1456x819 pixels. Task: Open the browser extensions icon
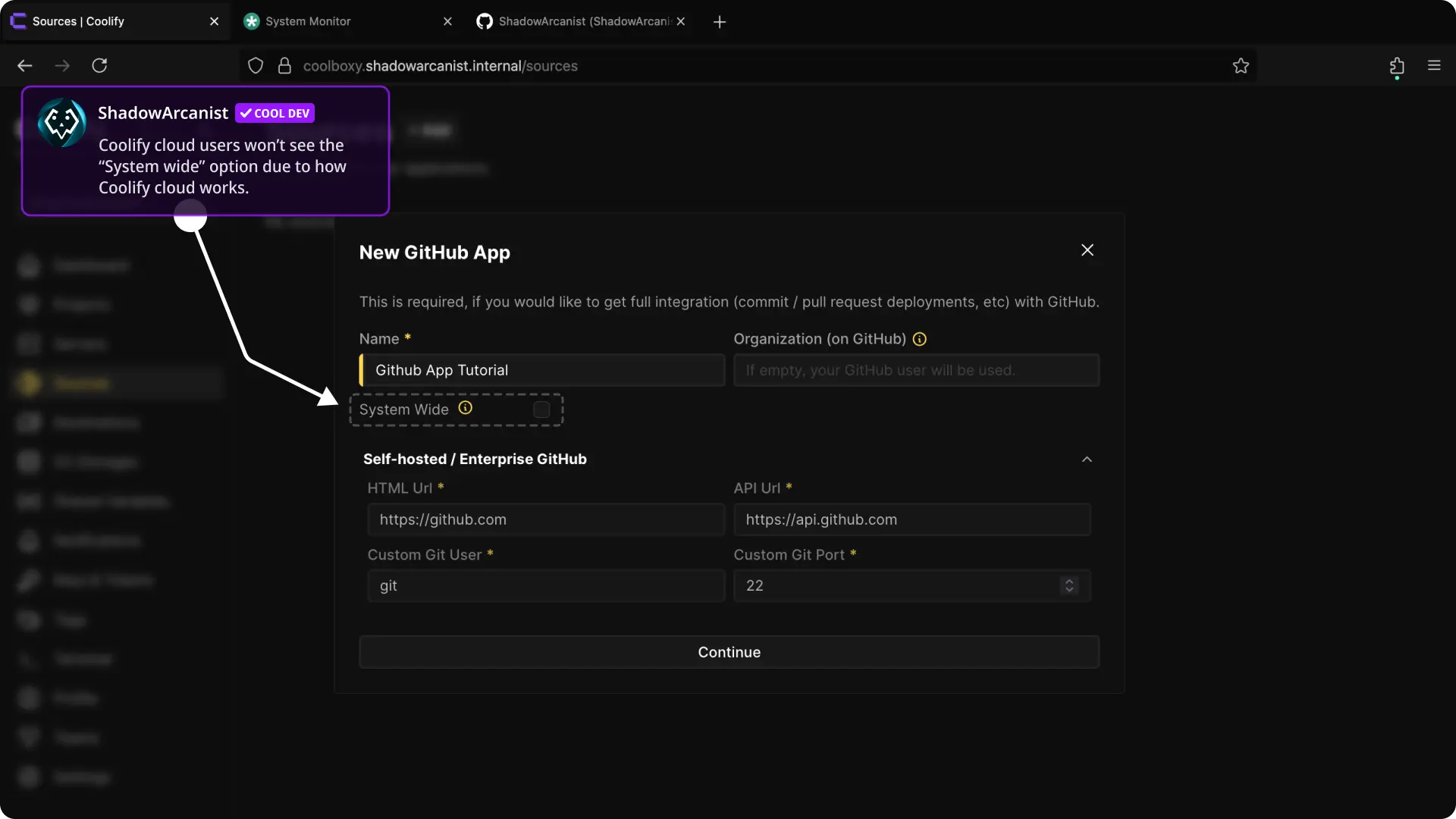(1397, 66)
